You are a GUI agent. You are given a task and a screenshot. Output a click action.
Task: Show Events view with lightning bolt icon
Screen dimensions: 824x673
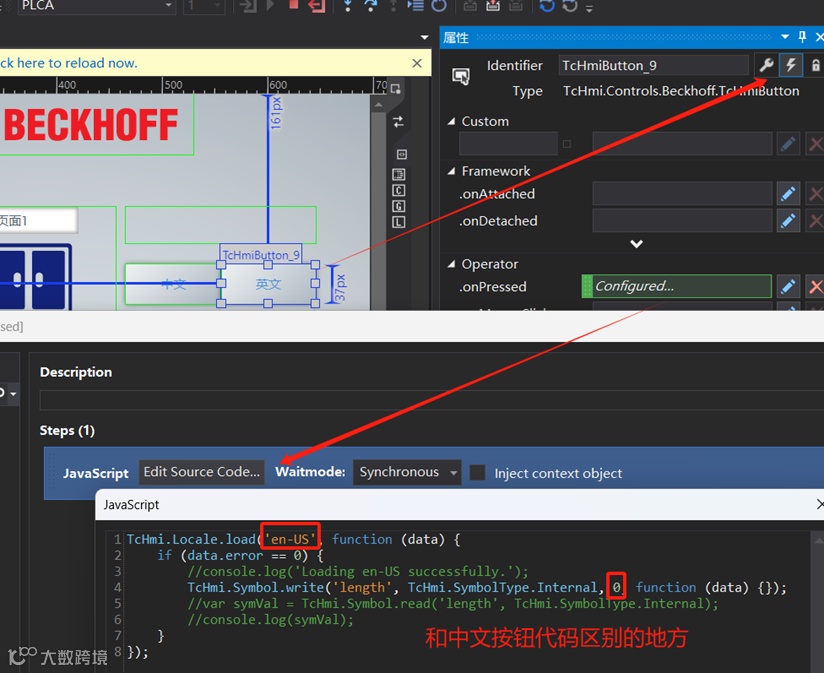click(x=791, y=65)
